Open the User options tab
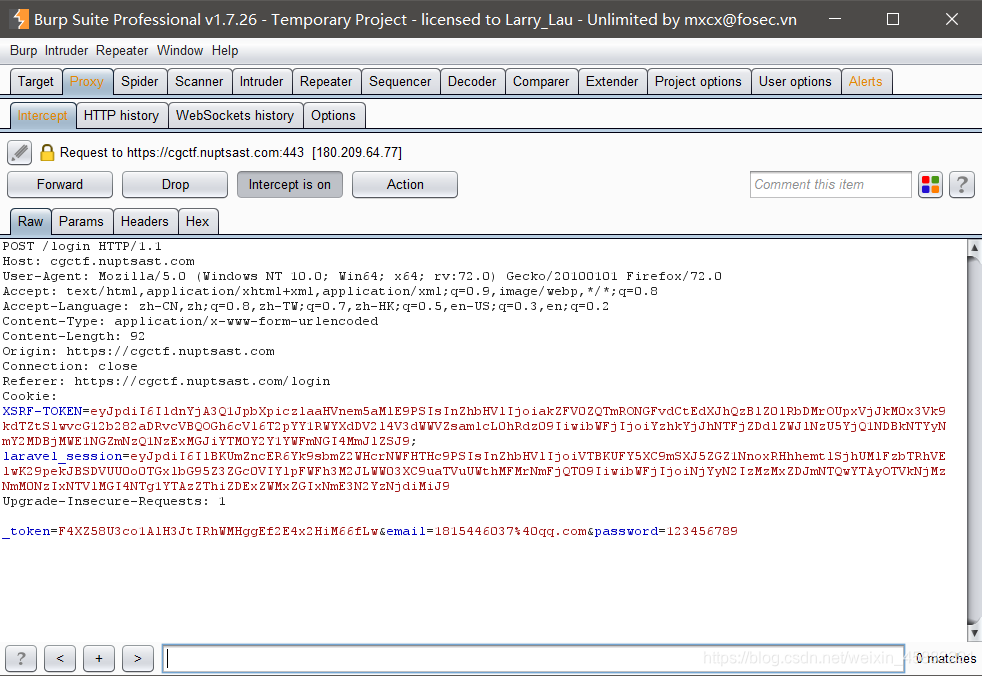Image resolution: width=982 pixels, height=676 pixels. point(795,81)
